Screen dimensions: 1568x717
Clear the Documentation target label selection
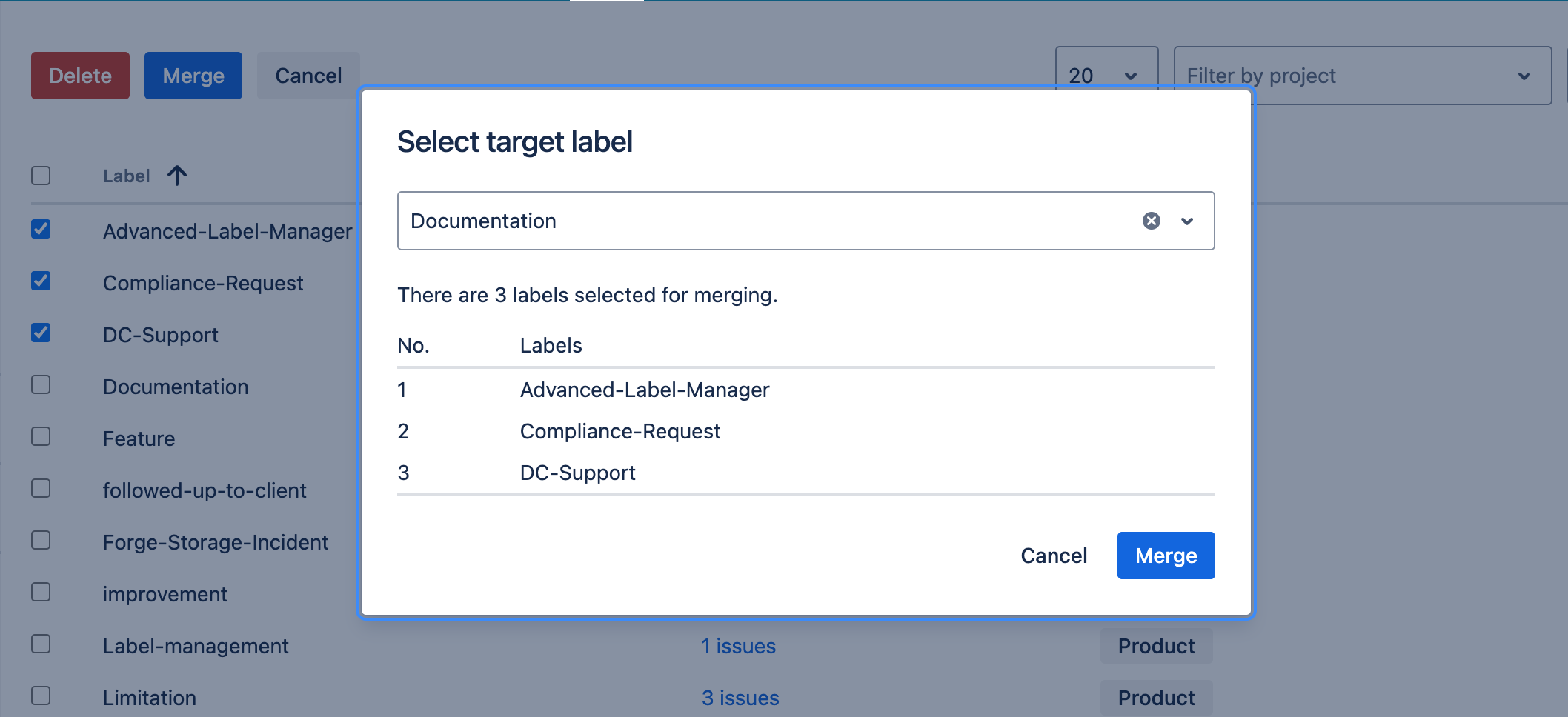tap(1151, 221)
